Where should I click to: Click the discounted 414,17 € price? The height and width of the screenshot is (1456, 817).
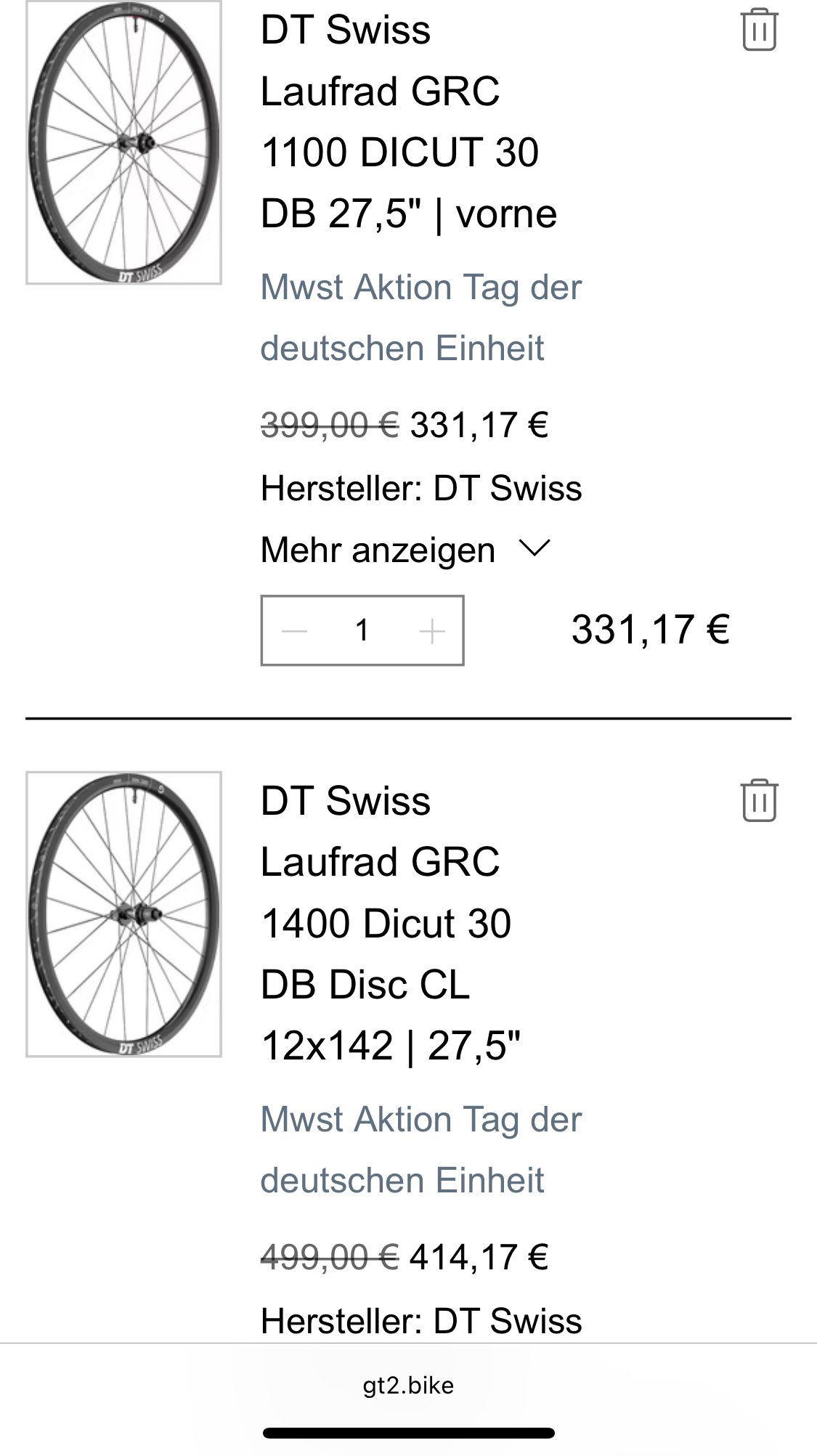pos(479,1258)
